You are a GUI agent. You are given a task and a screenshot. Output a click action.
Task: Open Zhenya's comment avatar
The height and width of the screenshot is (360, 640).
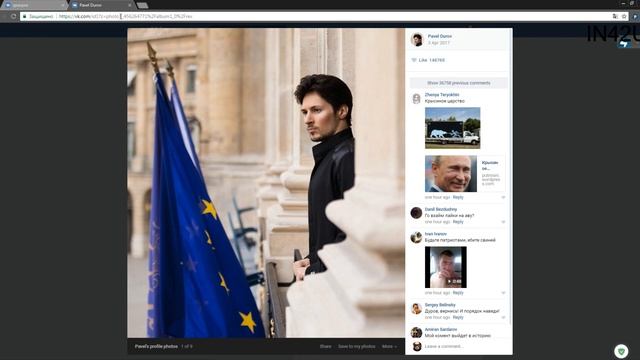pyautogui.click(x=416, y=98)
